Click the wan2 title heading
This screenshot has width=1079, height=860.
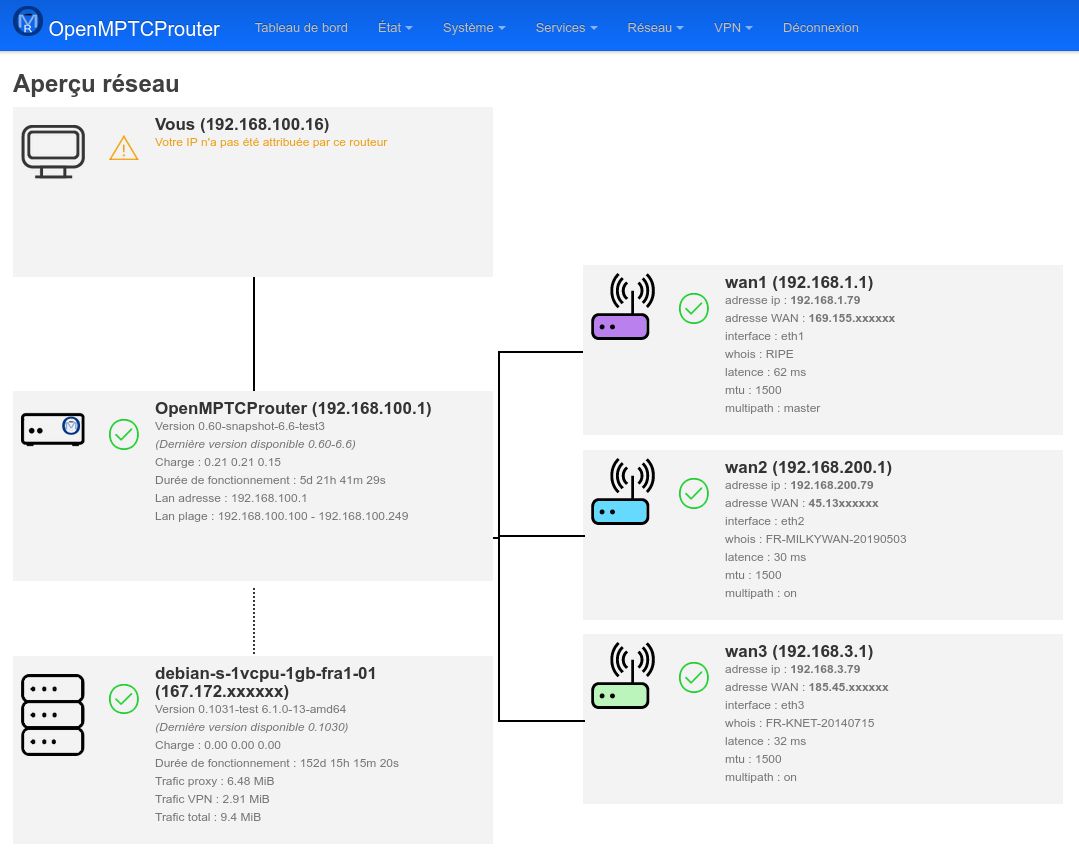[x=808, y=467]
